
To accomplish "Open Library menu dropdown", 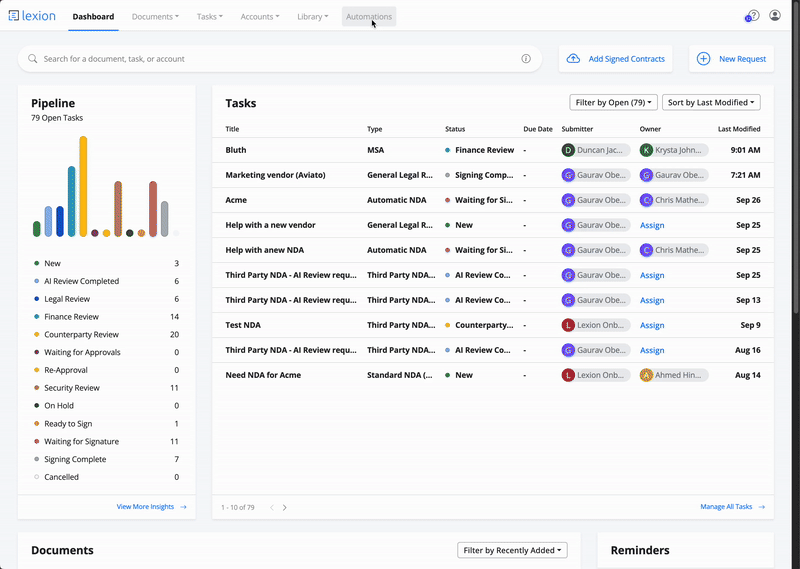I will 312,16.
